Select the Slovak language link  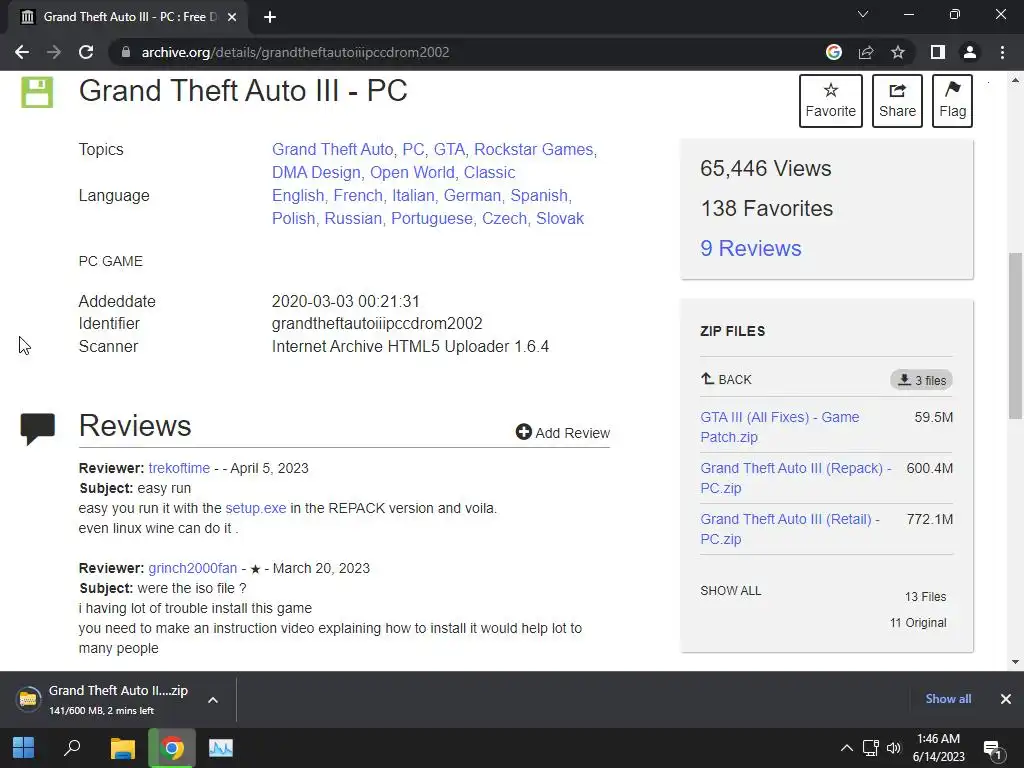[560, 218]
